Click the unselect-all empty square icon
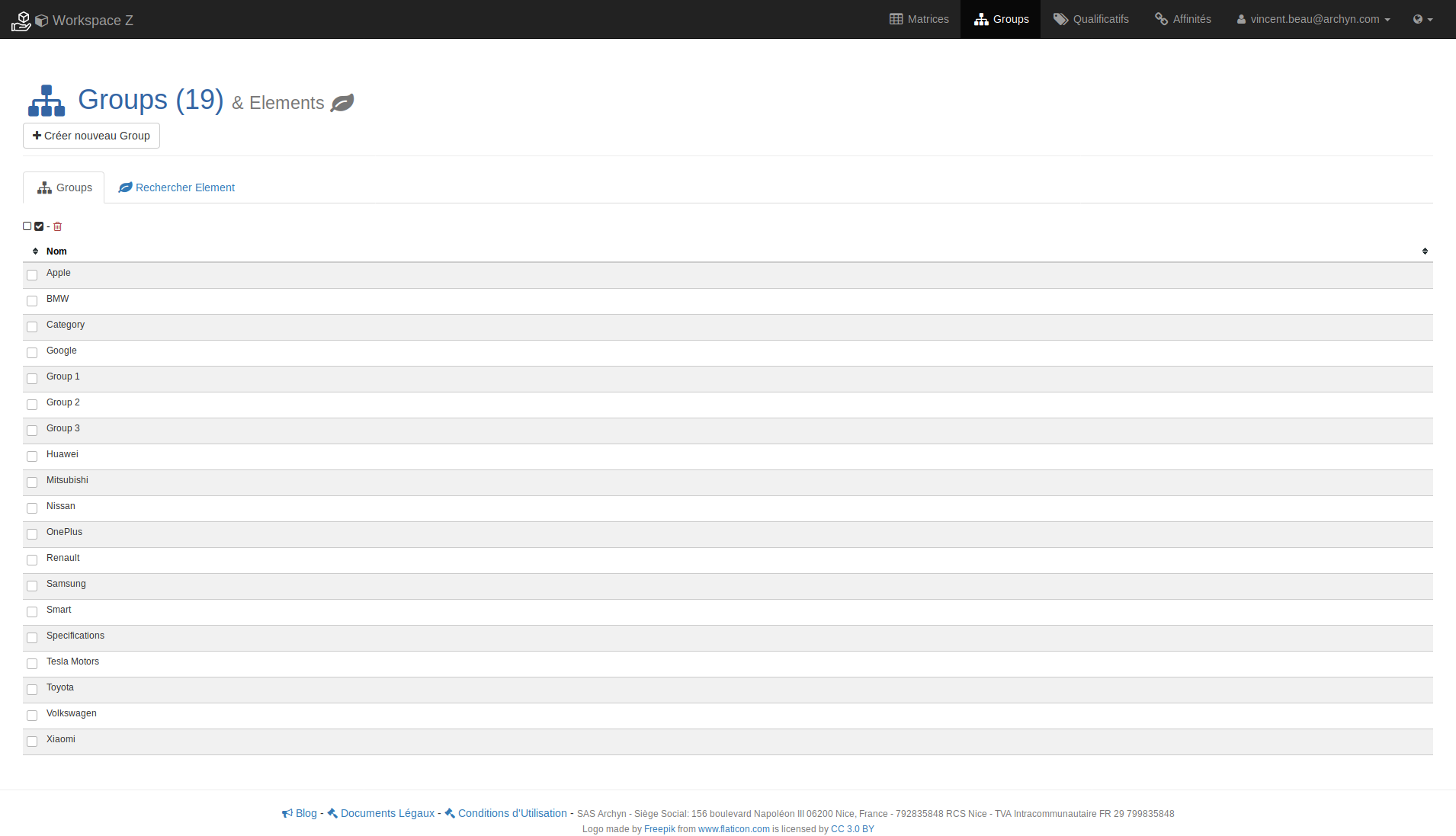Image resolution: width=1456 pixels, height=836 pixels. pyautogui.click(x=27, y=226)
